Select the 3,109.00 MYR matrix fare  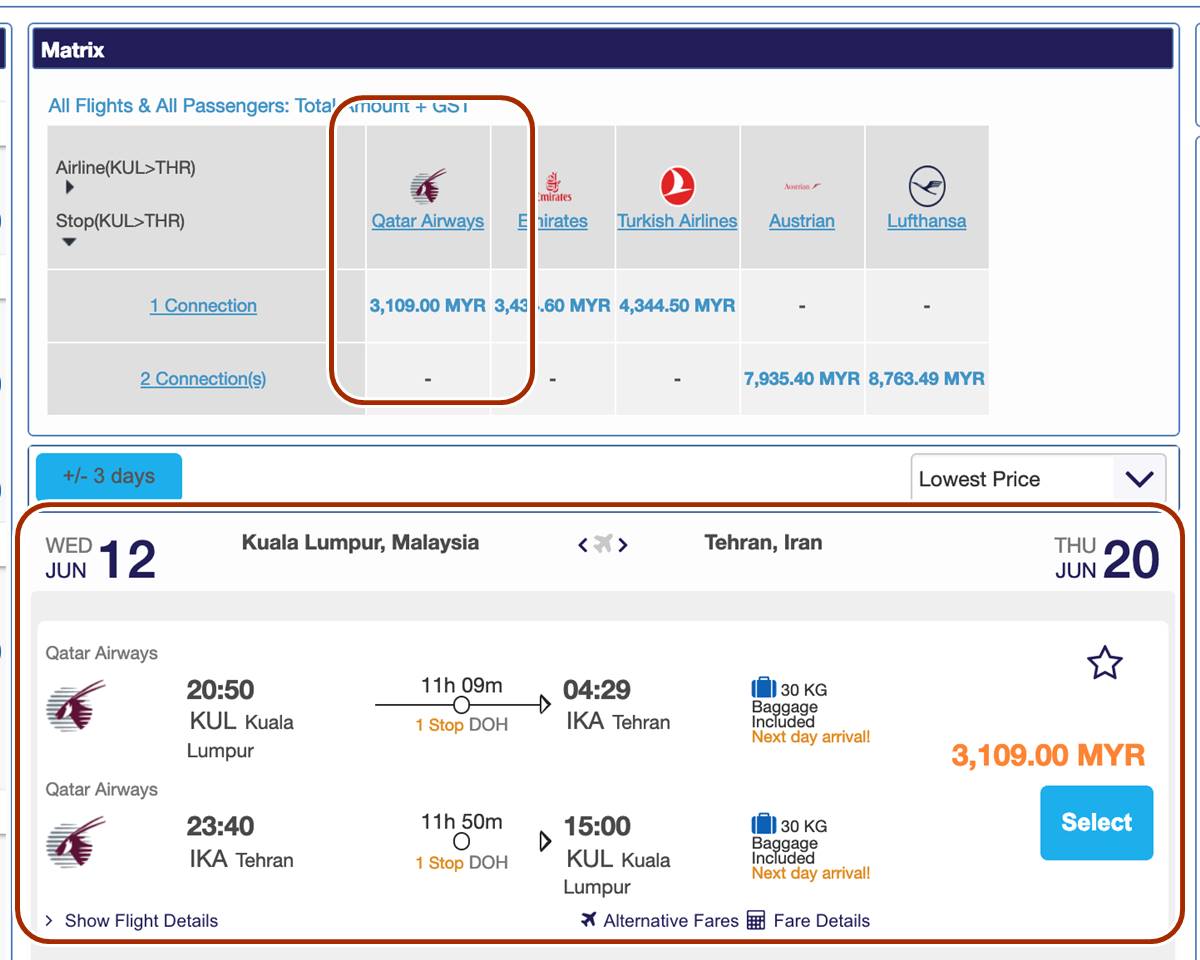[x=428, y=306]
